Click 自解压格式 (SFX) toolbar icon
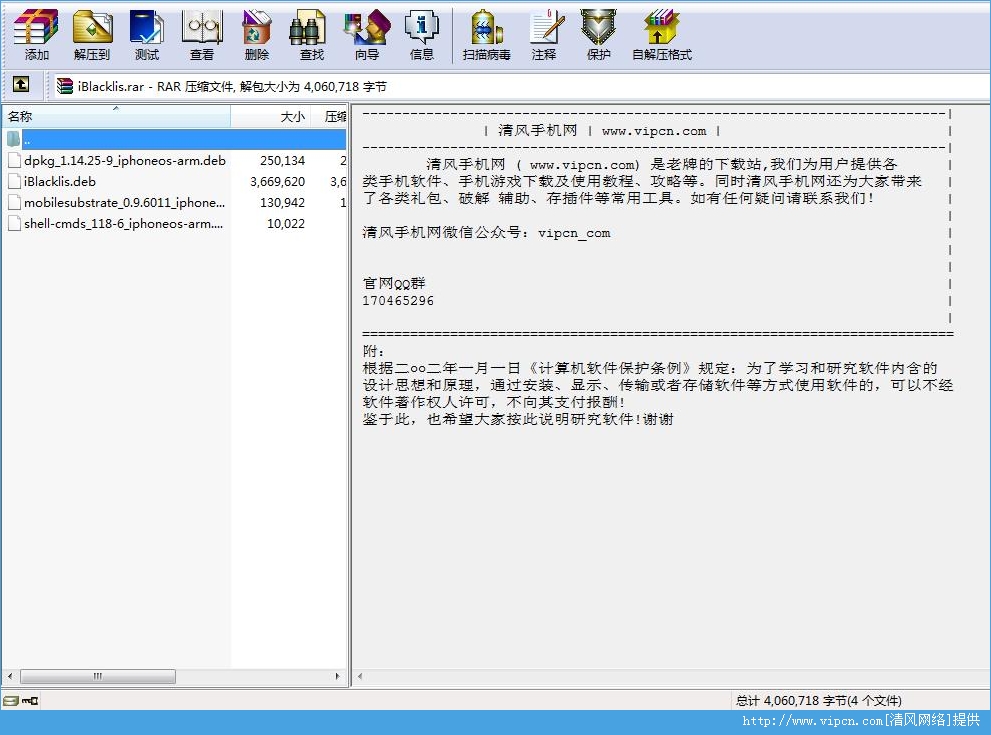Image resolution: width=991 pixels, height=735 pixels. [661, 34]
